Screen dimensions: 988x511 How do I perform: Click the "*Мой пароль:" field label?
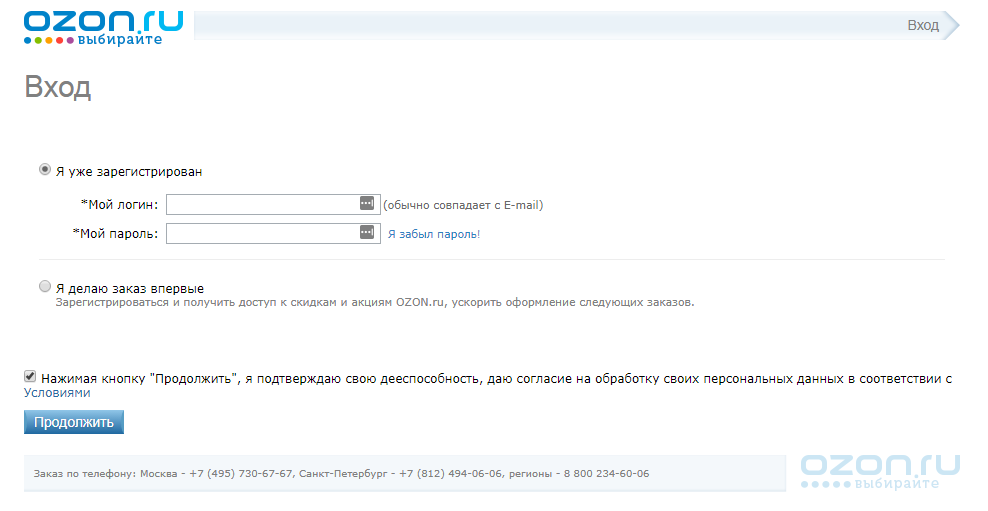115,234
